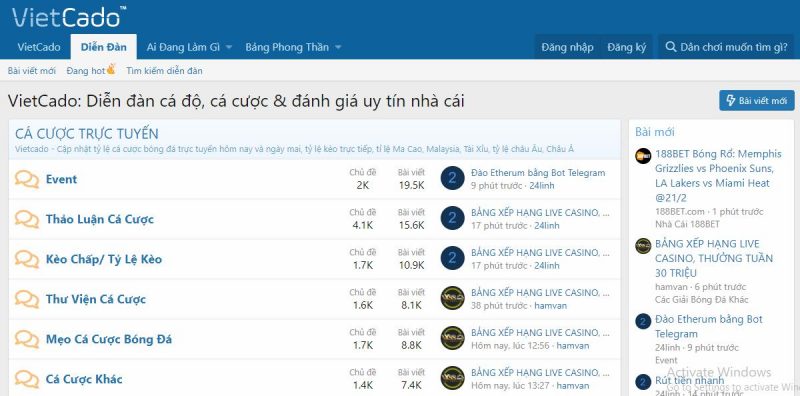Open sidebar post BẢNG XẾP HẠNG LIVE CASINO

[x=714, y=258]
